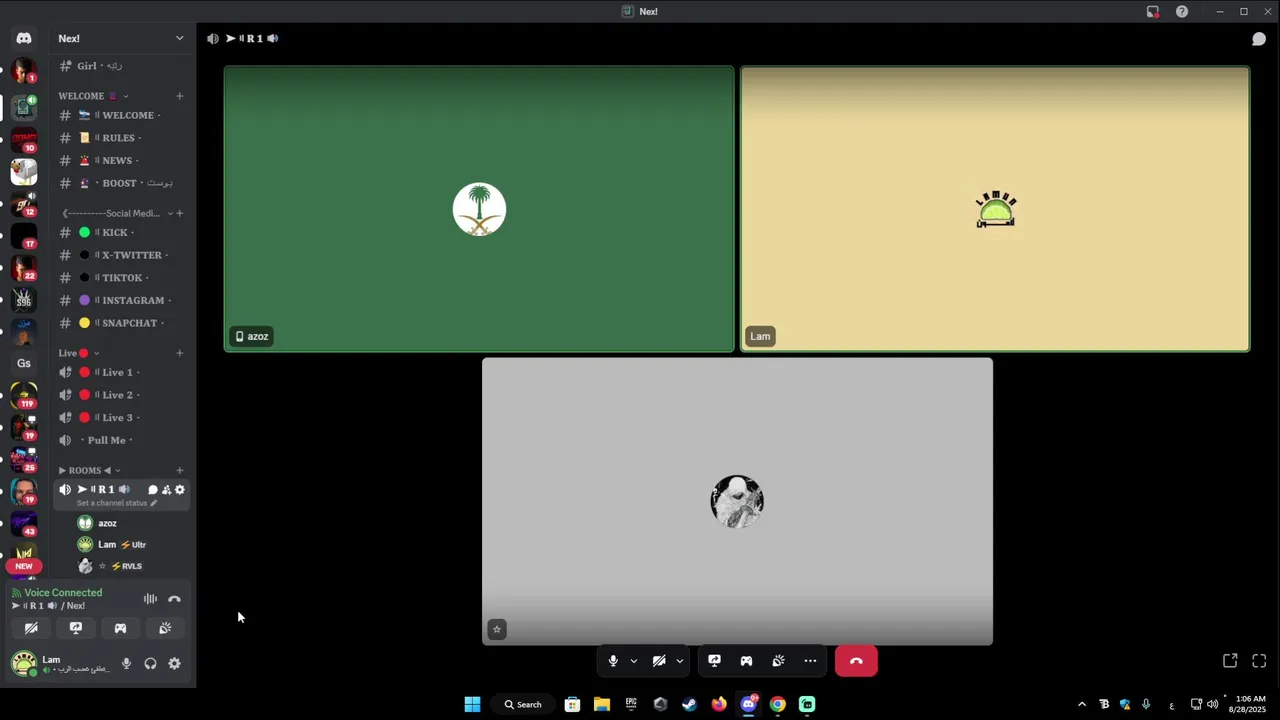Expand camera options arrow
This screenshot has height=720, width=1280.
click(x=680, y=661)
